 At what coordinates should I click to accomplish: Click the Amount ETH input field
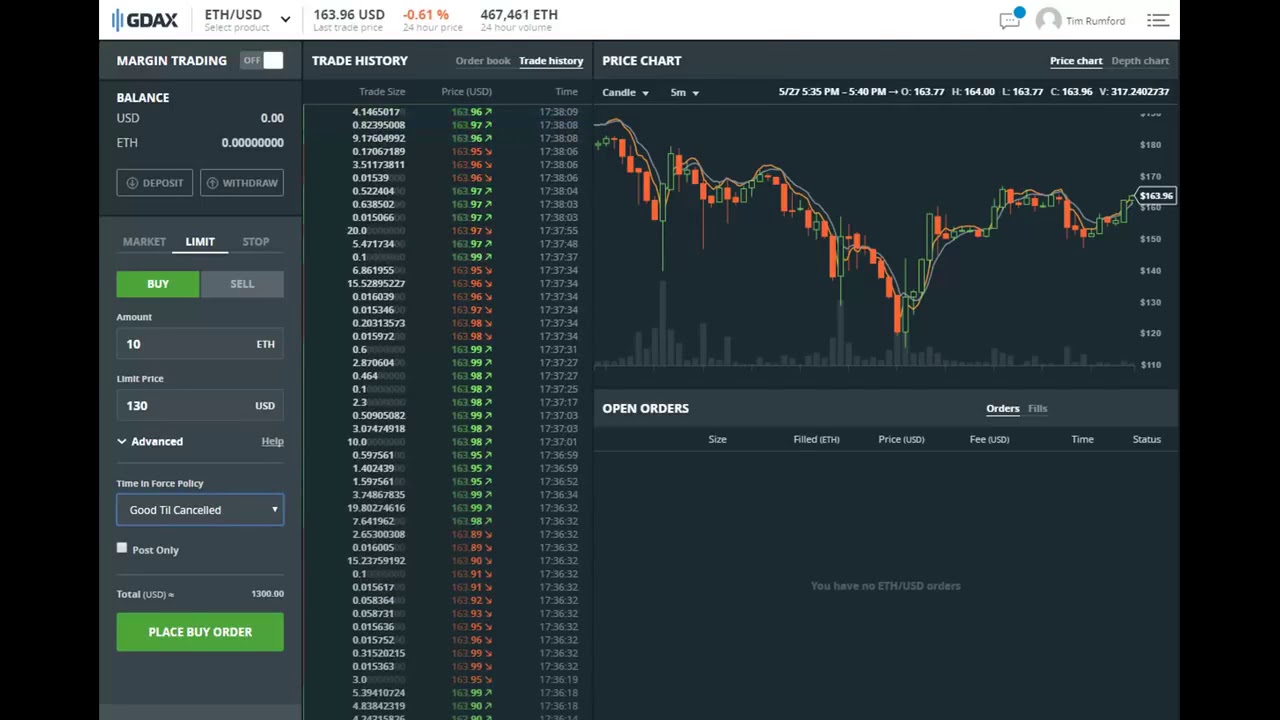(x=200, y=344)
